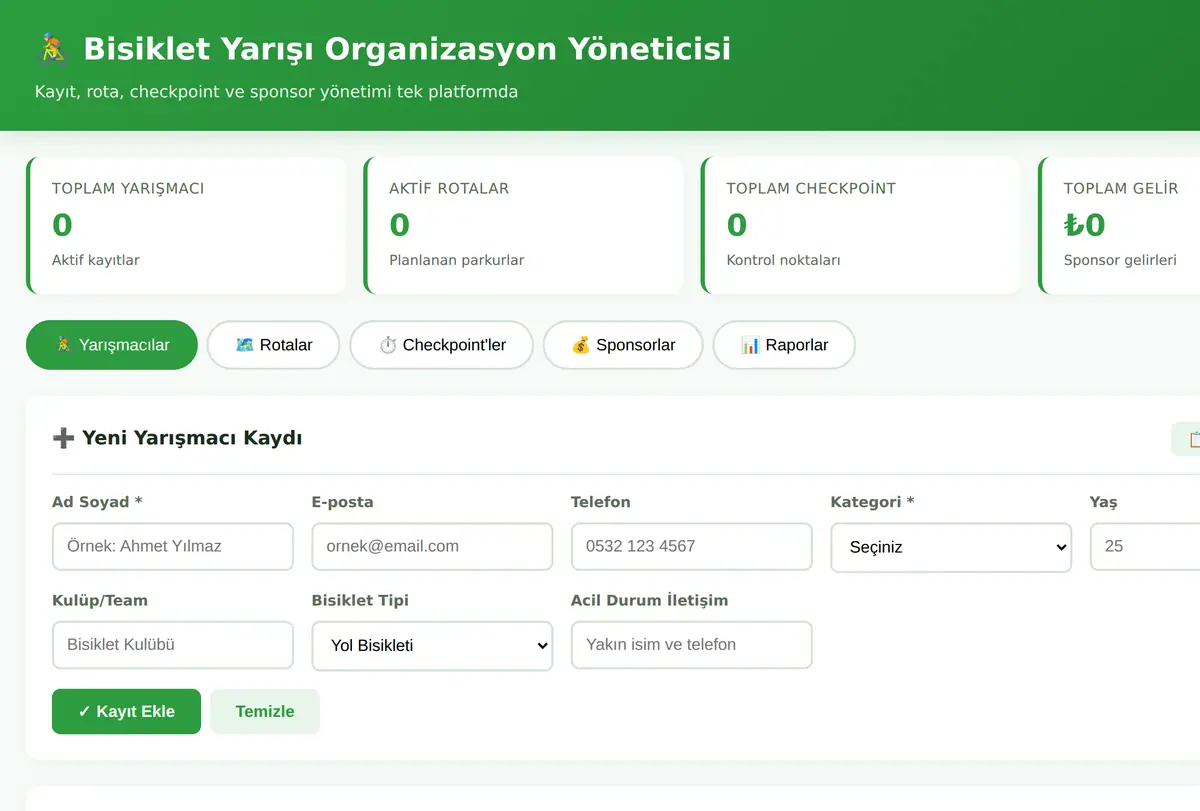The height and width of the screenshot is (811, 1200).
Task: Click the Temizle button
Action: tap(265, 712)
